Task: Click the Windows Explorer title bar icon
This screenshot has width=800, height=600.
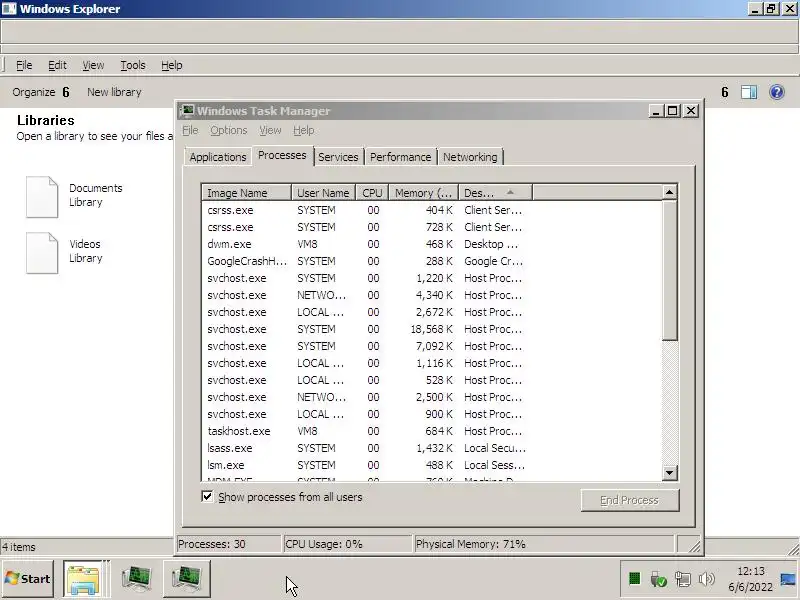Action: point(9,9)
